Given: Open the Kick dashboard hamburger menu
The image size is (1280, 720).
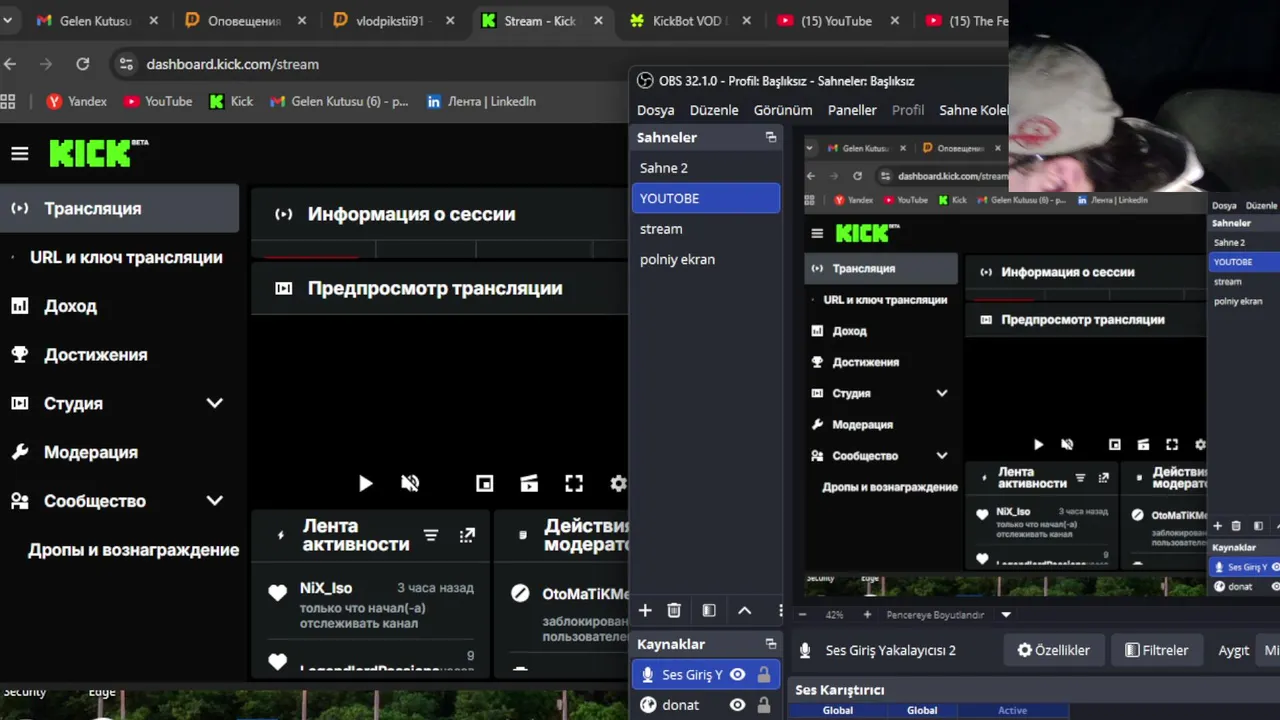Looking at the screenshot, I should (20, 153).
